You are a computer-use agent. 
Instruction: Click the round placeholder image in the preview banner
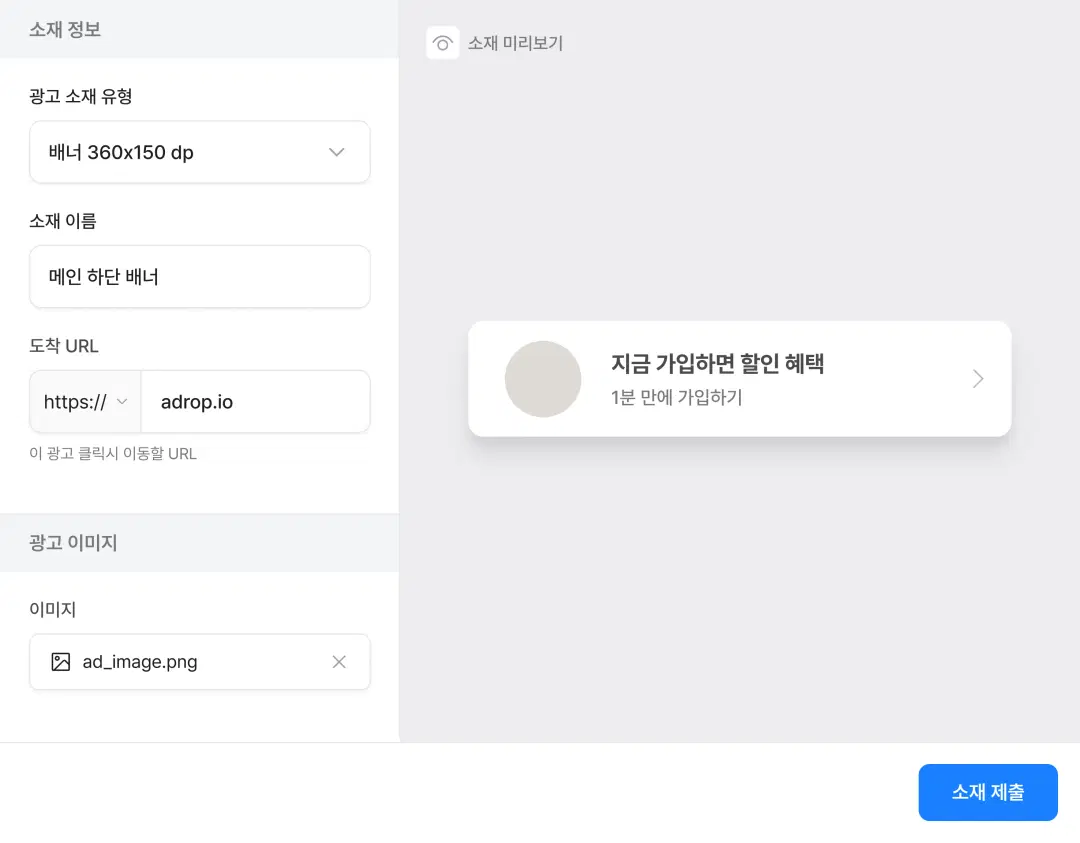(x=543, y=379)
